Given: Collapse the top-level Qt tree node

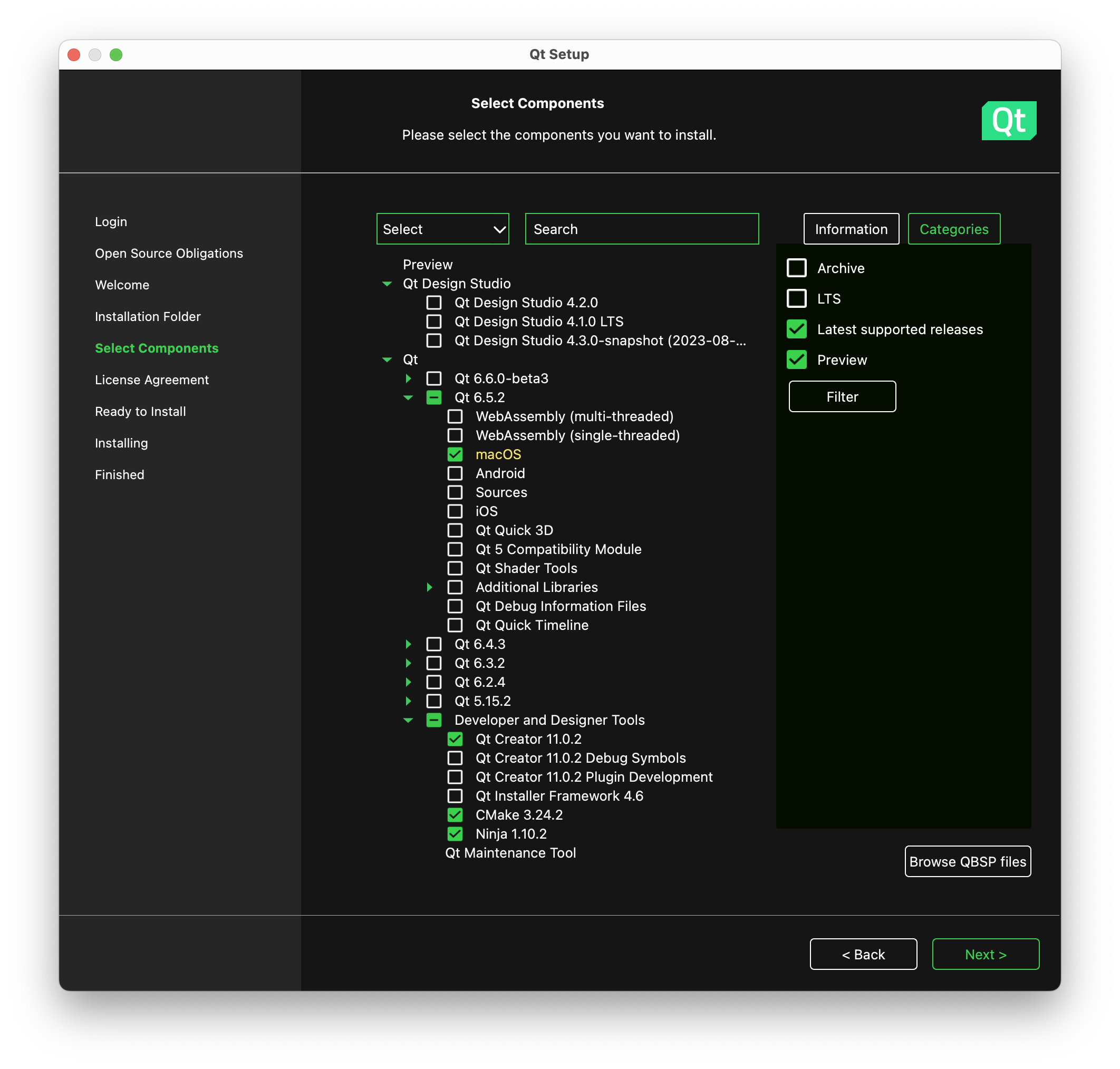Looking at the screenshot, I should [387, 359].
